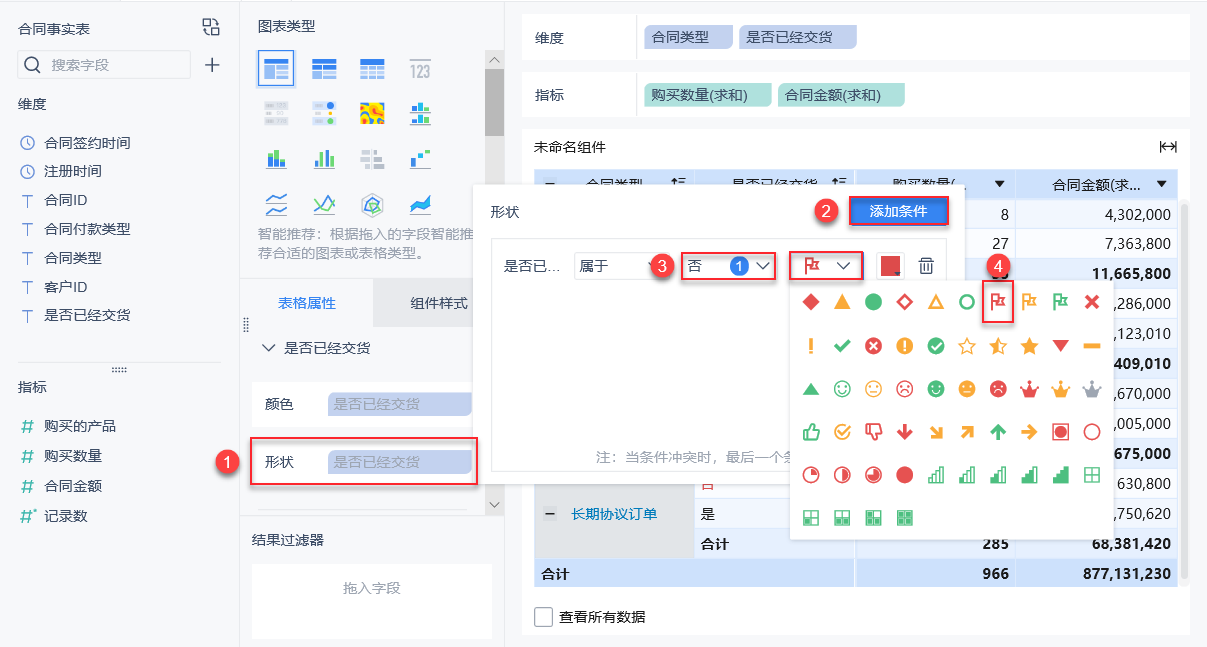This screenshot has height=647, width=1207.
Task: Select the 123 KPI card chart type
Action: (x=420, y=69)
